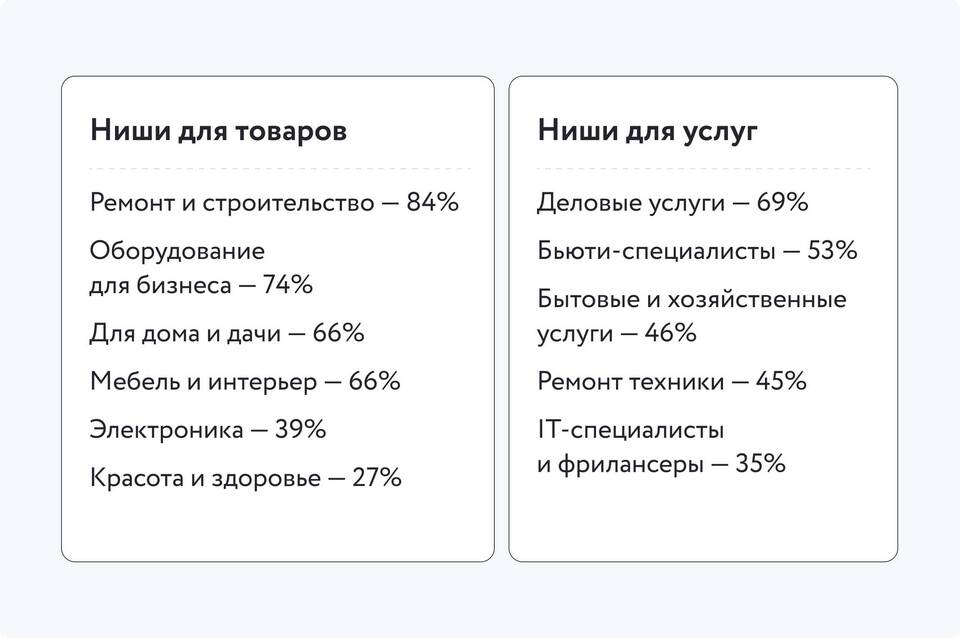Click the "Бьюти-специалисты" label

656,251
